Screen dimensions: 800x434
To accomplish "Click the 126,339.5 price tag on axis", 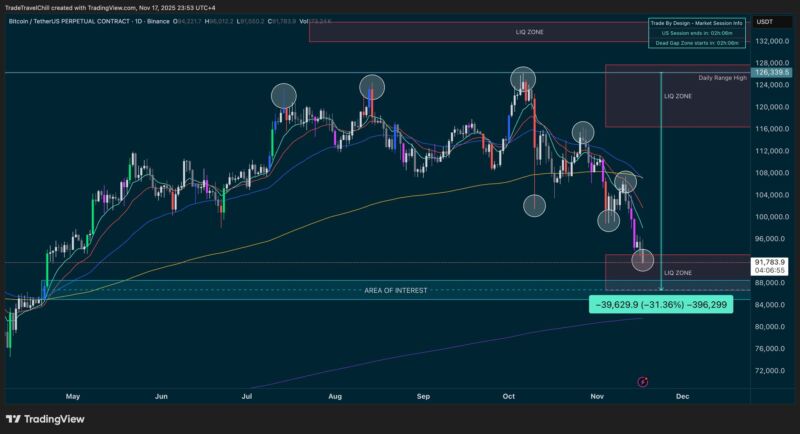I will pyautogui.click(x=772, y=72).
